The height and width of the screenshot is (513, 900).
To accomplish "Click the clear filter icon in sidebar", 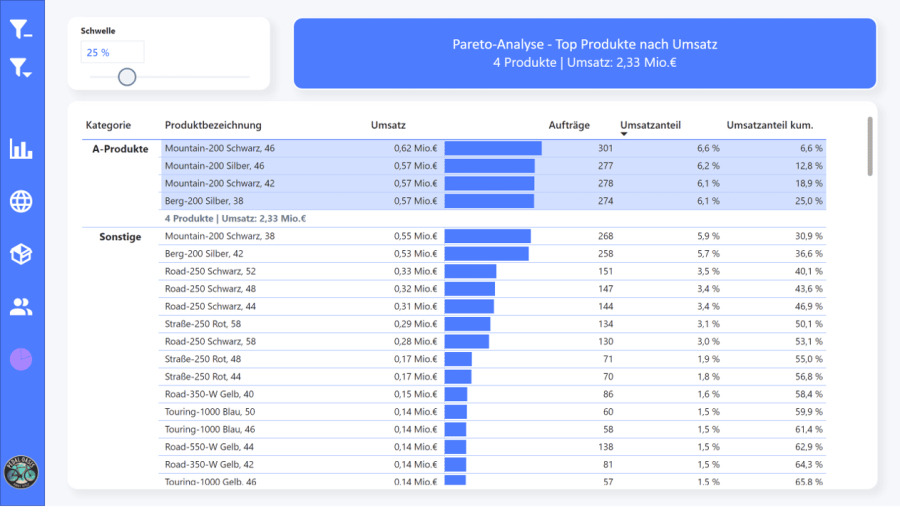I will click(x=21, y=30).
